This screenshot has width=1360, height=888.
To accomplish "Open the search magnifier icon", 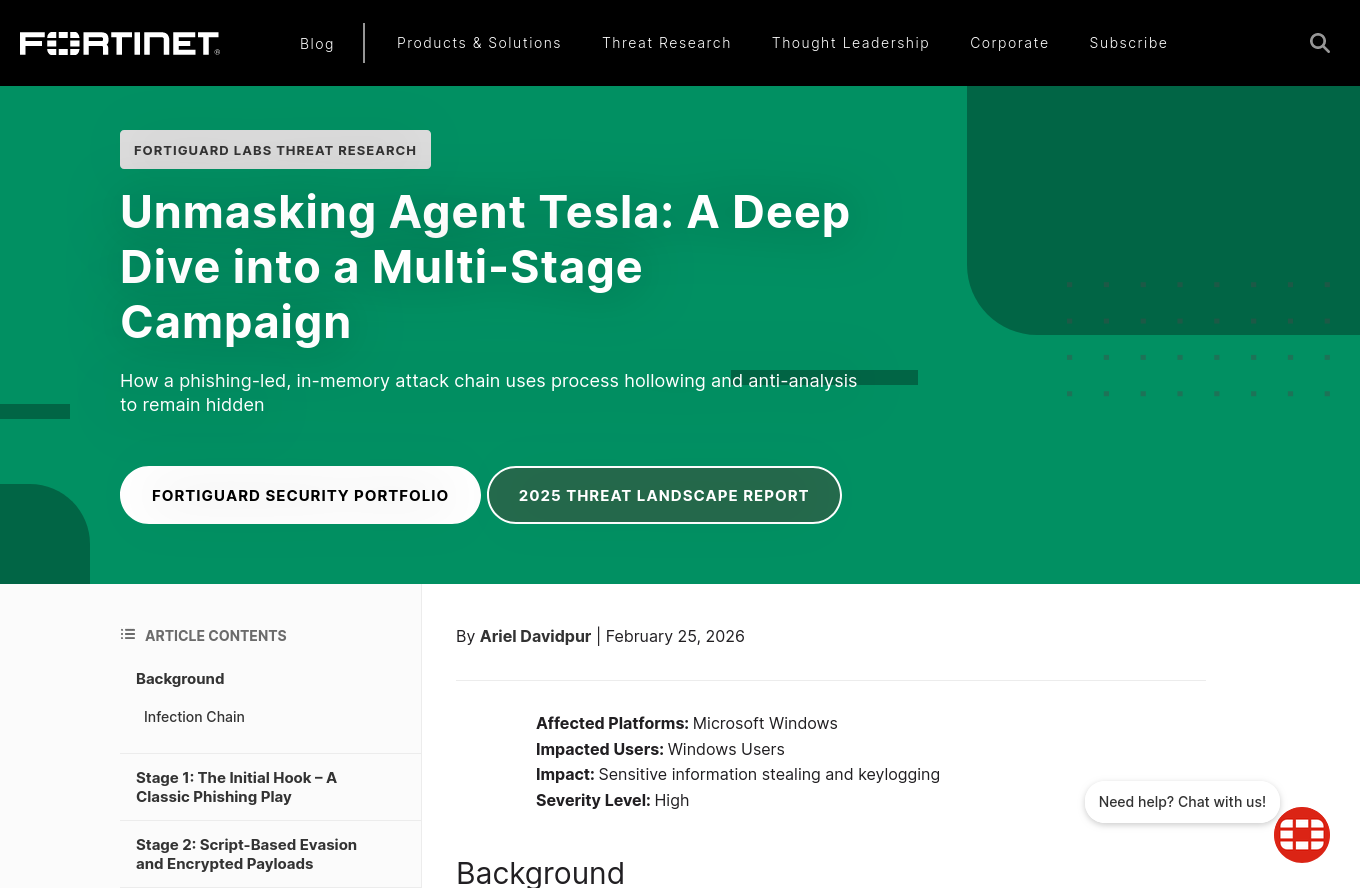I will 1320,43.
